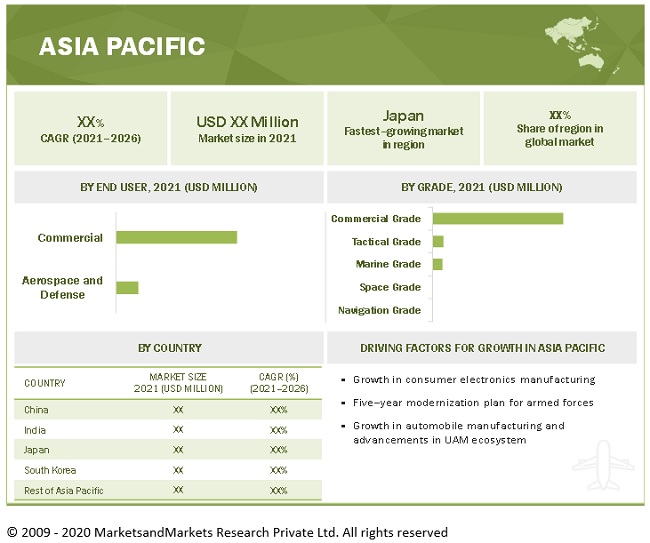Screen dimensions: 650x543
Task: Open the By End User section header
Action: click(169, 187)
